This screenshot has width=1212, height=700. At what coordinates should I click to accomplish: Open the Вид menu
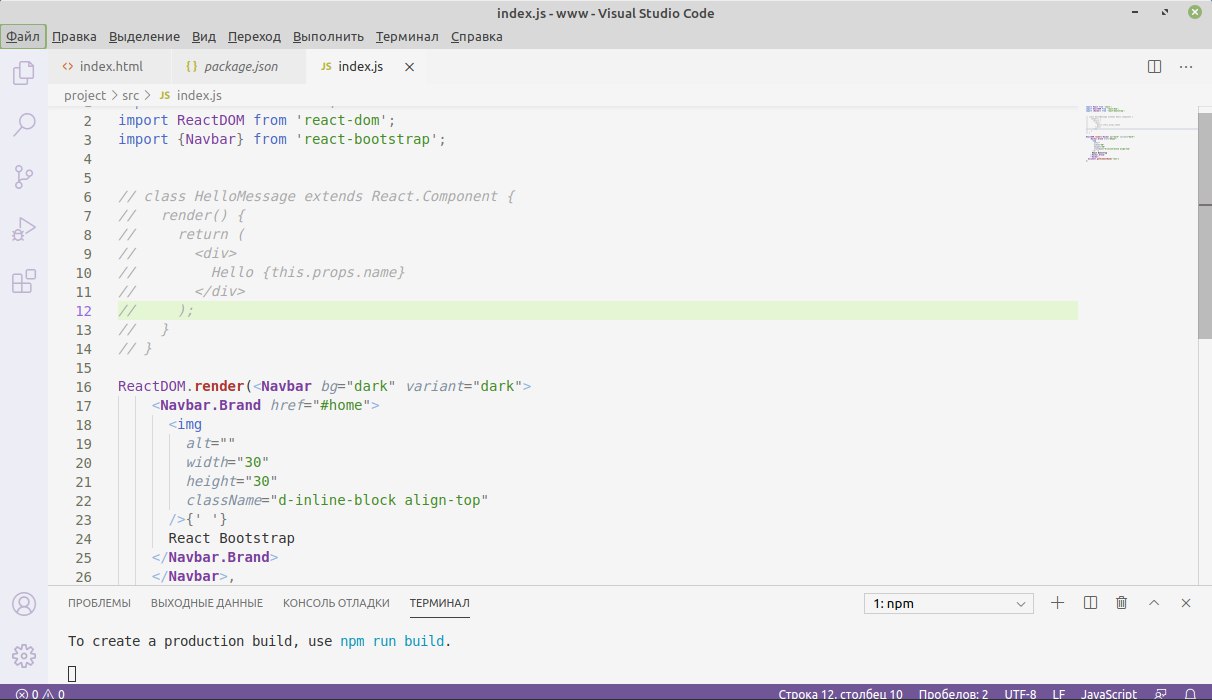[x=204, y=37]
